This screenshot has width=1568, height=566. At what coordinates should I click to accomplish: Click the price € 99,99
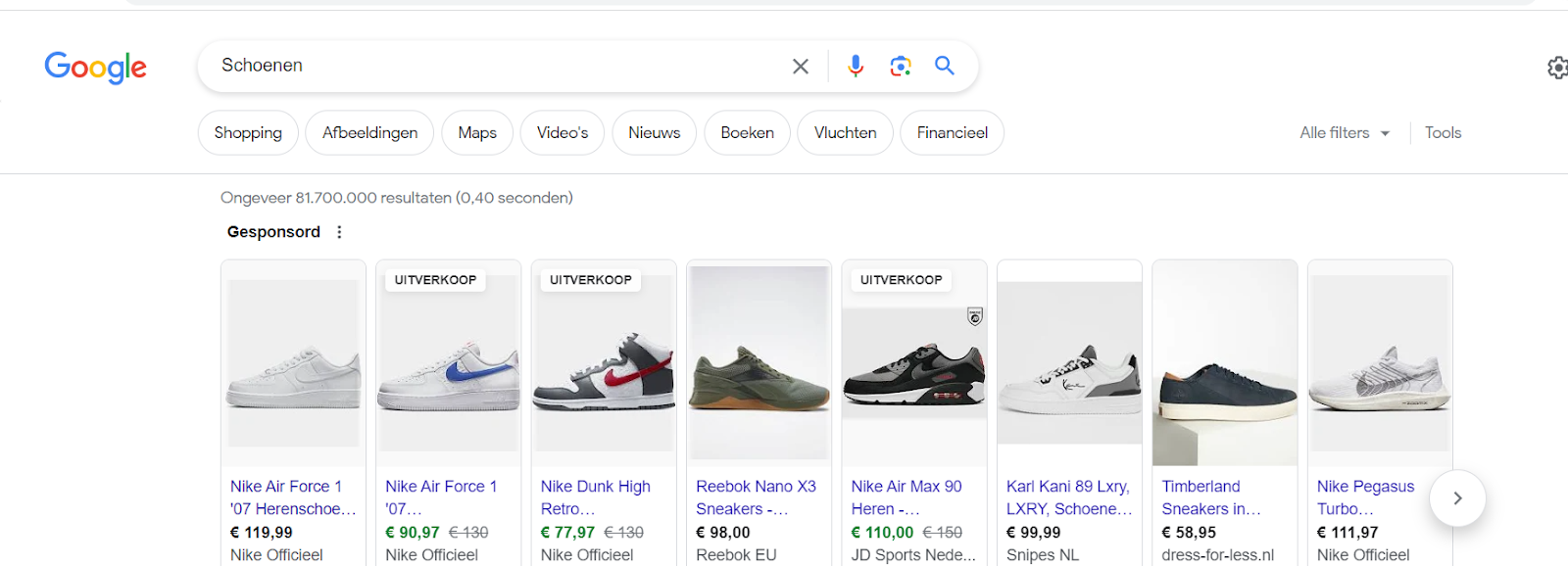coord(1034,533)
